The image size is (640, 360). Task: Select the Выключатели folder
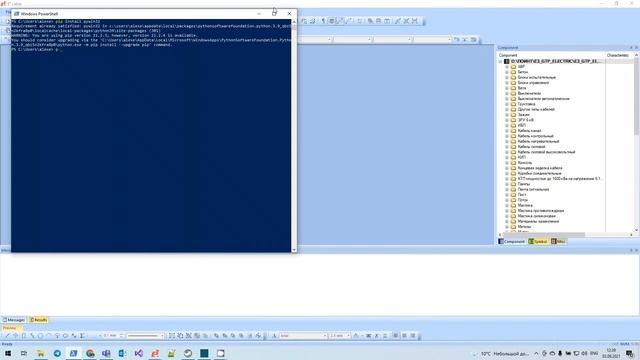point(529,93)
